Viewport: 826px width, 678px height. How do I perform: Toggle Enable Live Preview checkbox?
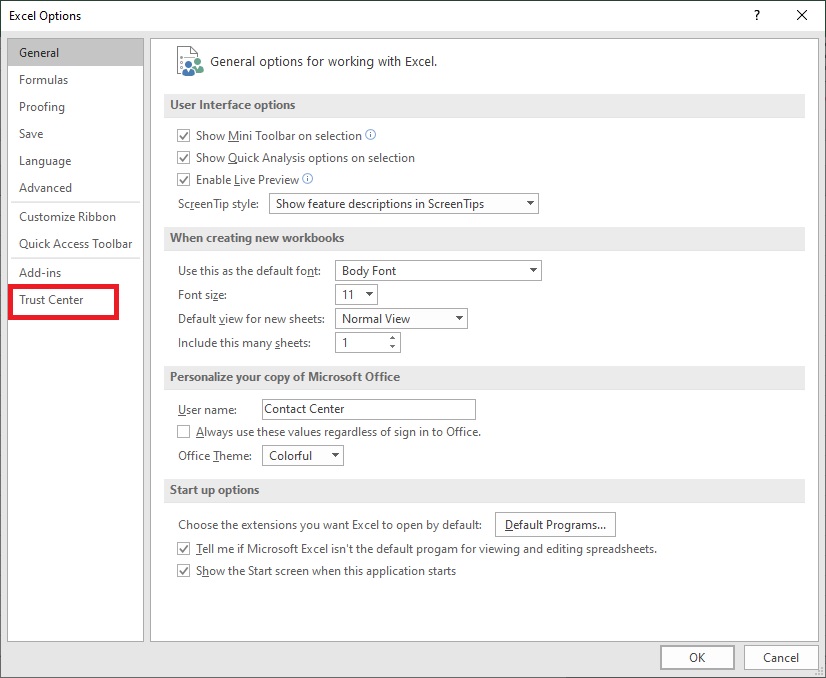183,180
